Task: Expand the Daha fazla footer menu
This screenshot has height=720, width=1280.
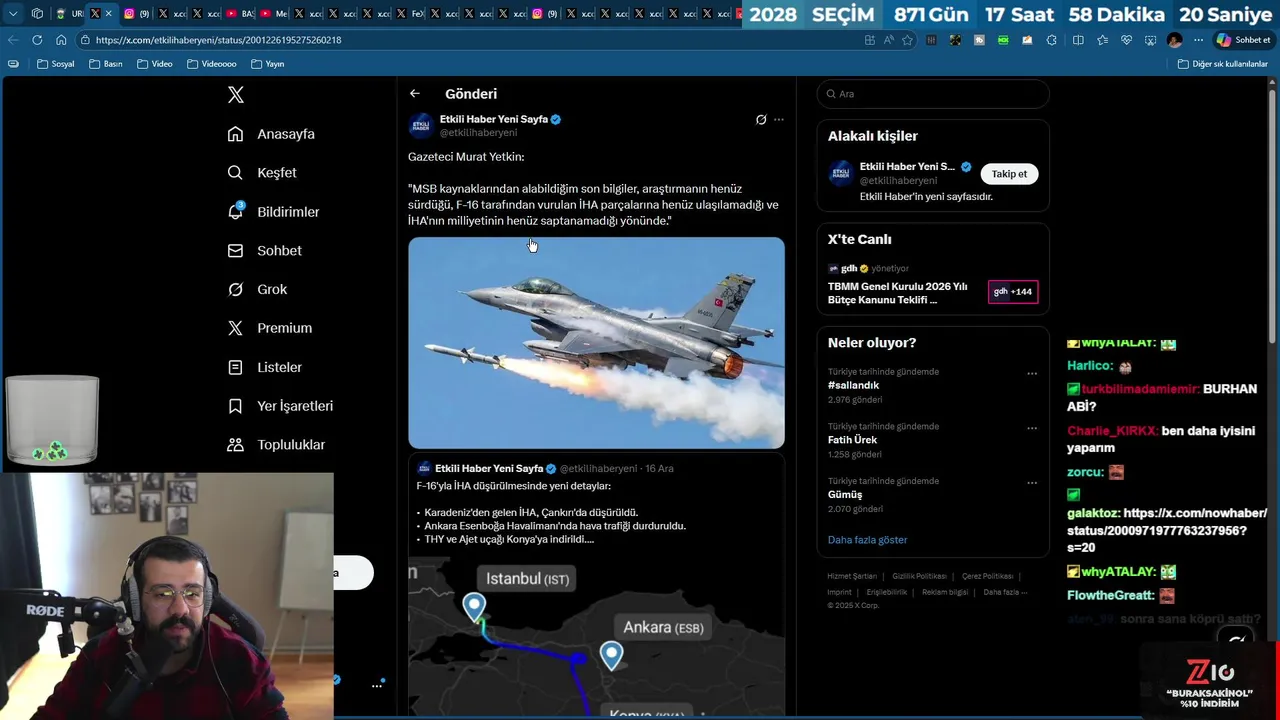Action: tap(1005, 592)
